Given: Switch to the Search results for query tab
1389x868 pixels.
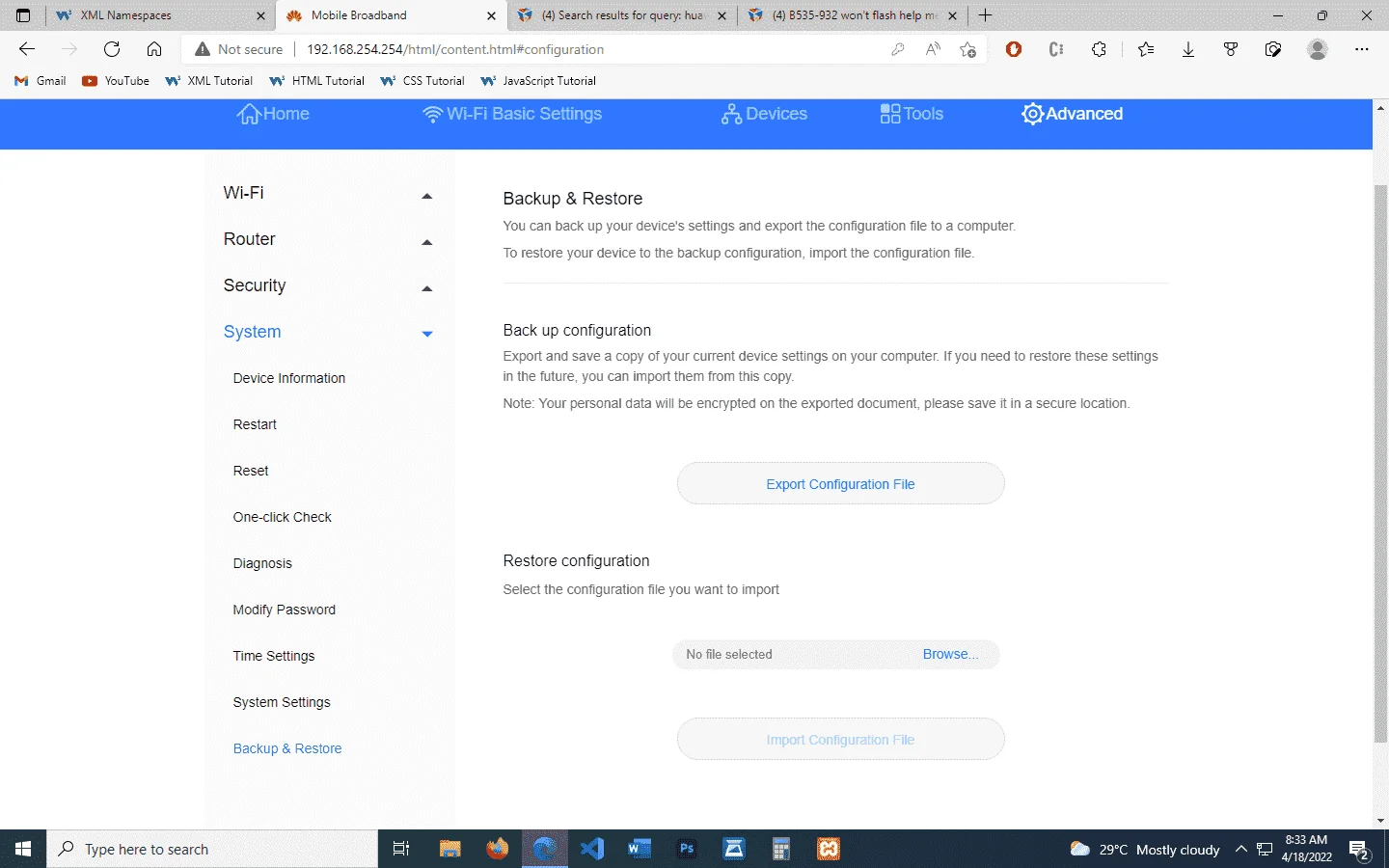Looking at the screenshot, I should pyautogui.click(x=622, y=15).
